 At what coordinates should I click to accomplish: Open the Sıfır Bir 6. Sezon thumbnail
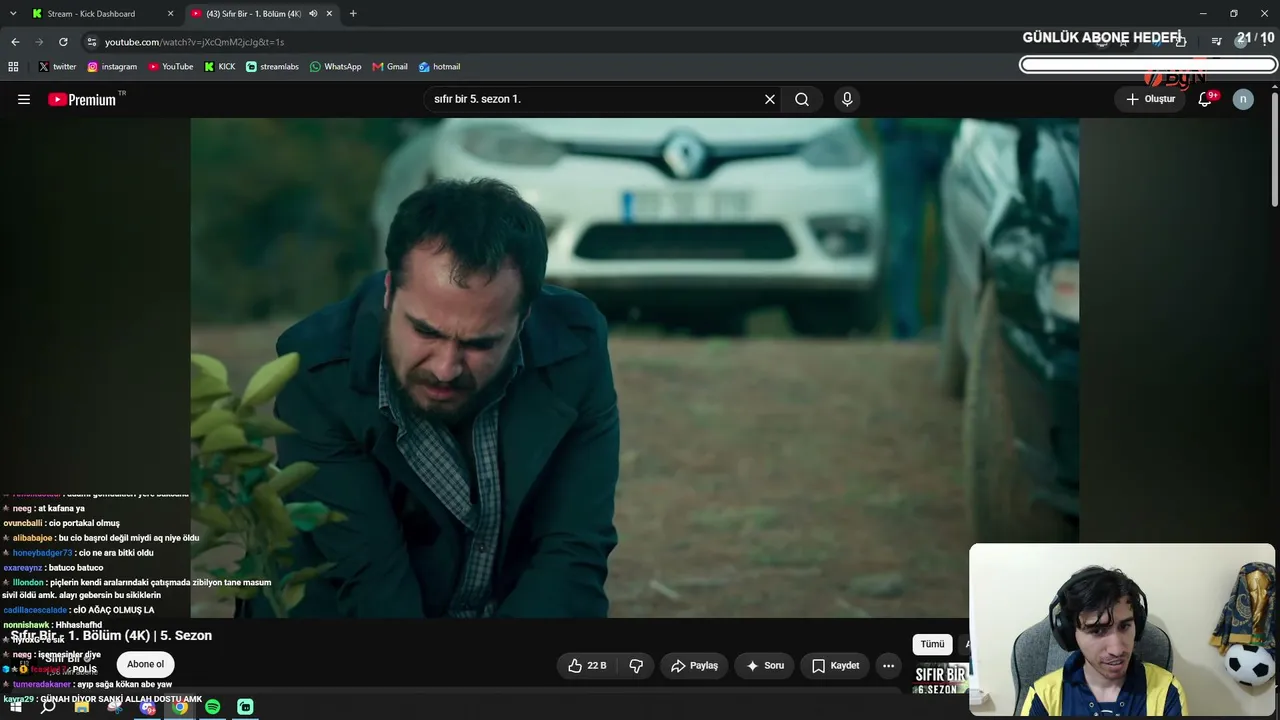940,680
